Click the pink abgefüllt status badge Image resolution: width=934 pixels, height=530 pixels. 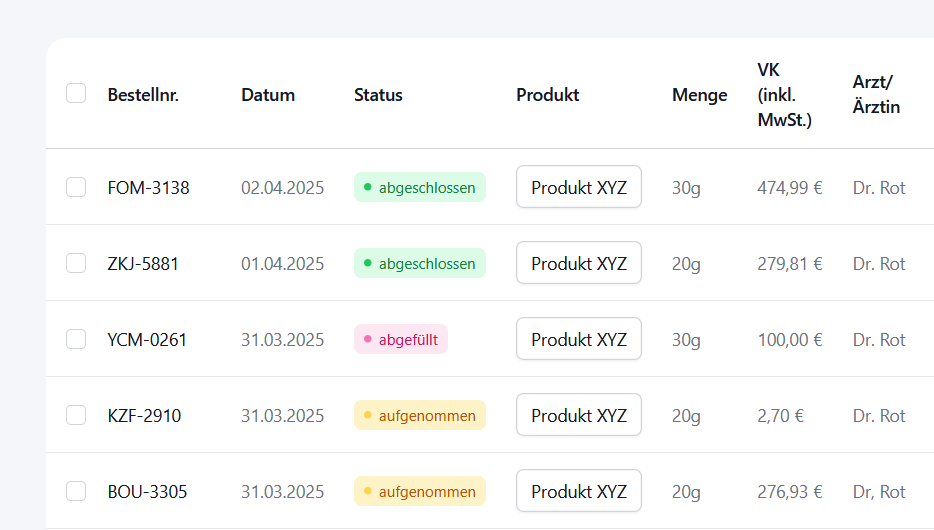coord(400,339)
